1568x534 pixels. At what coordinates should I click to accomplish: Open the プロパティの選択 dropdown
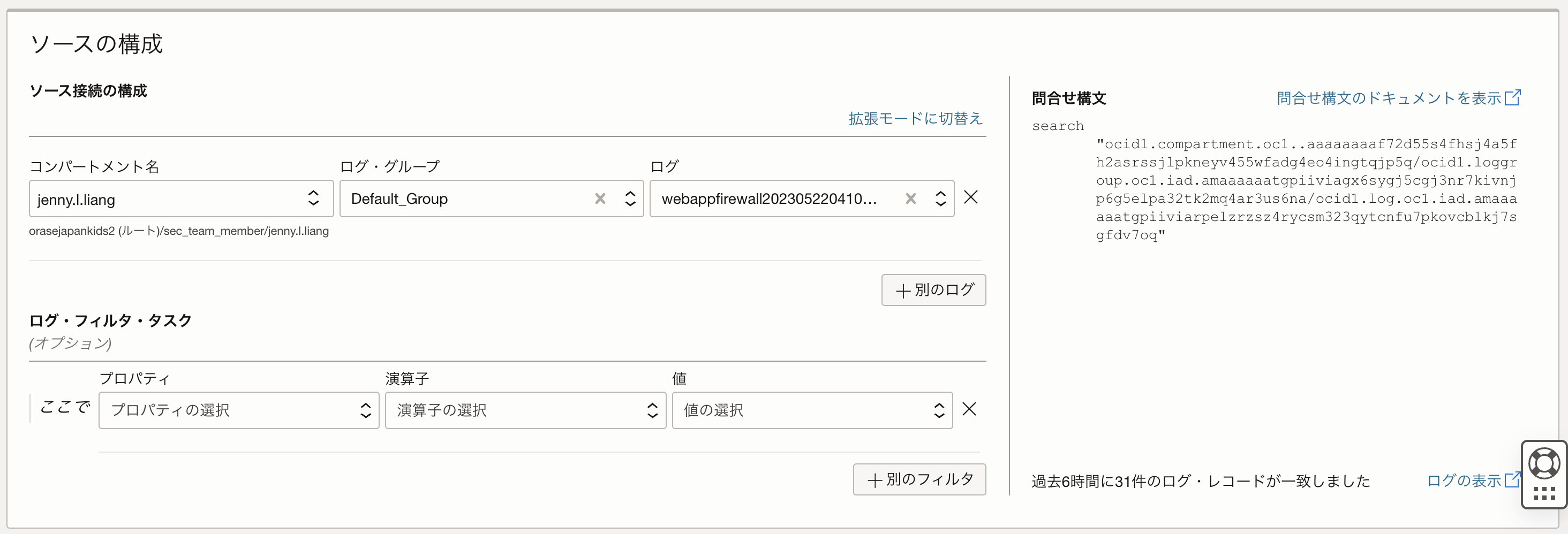[x=239, y=410]
